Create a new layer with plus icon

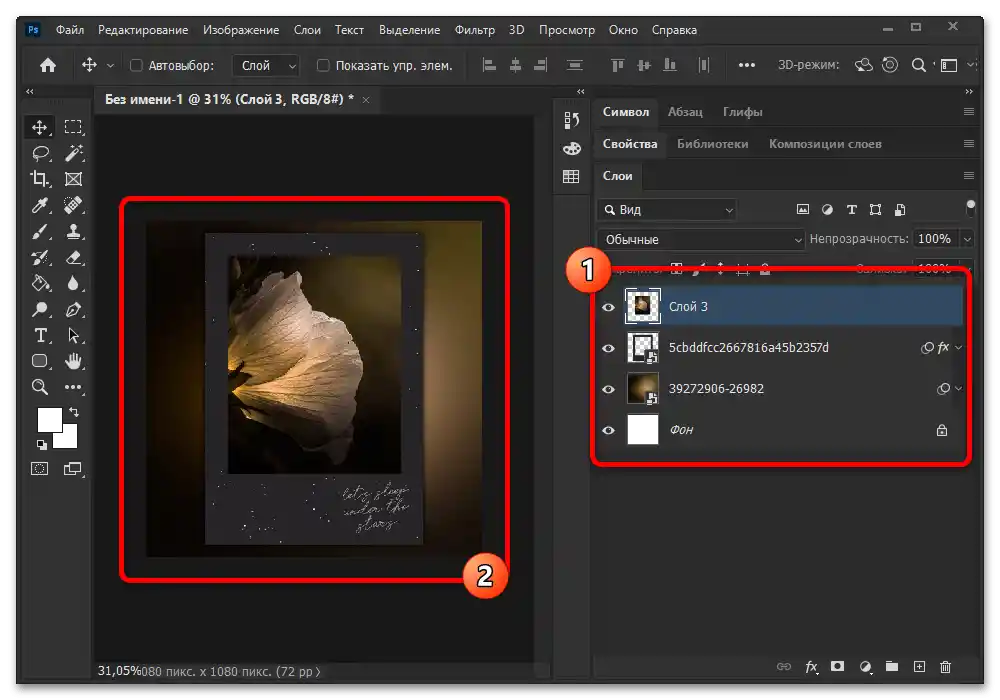click(x=919, y=667)
